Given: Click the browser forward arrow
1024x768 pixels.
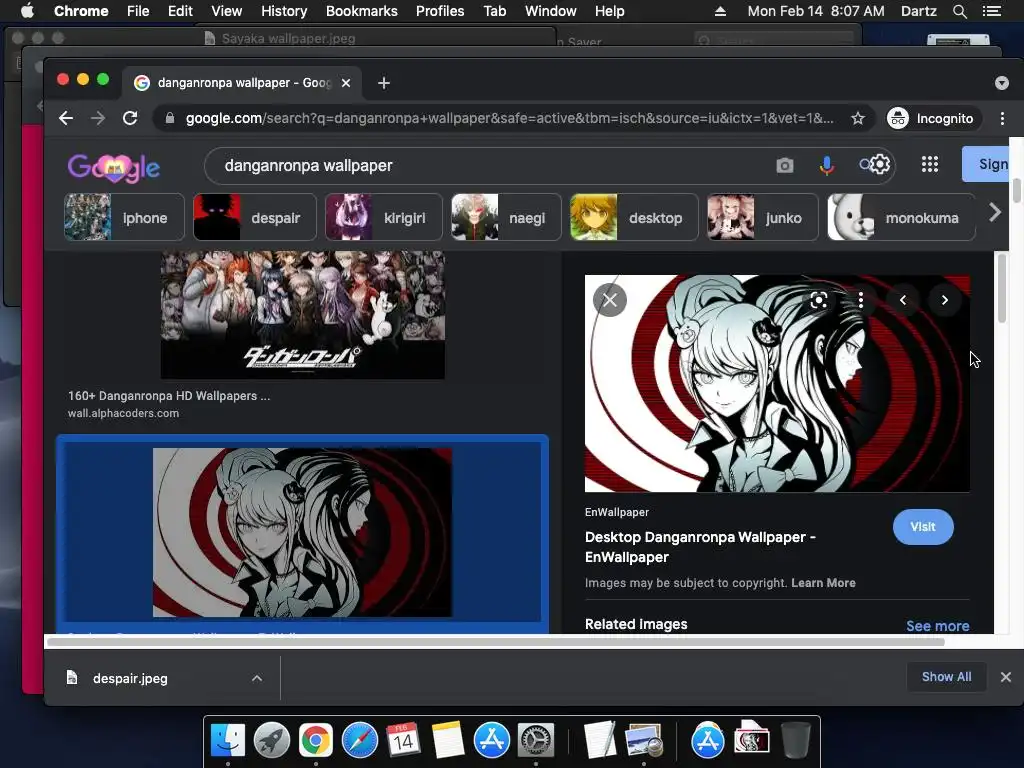Looking at the screenshot, I should click(98, 118).
